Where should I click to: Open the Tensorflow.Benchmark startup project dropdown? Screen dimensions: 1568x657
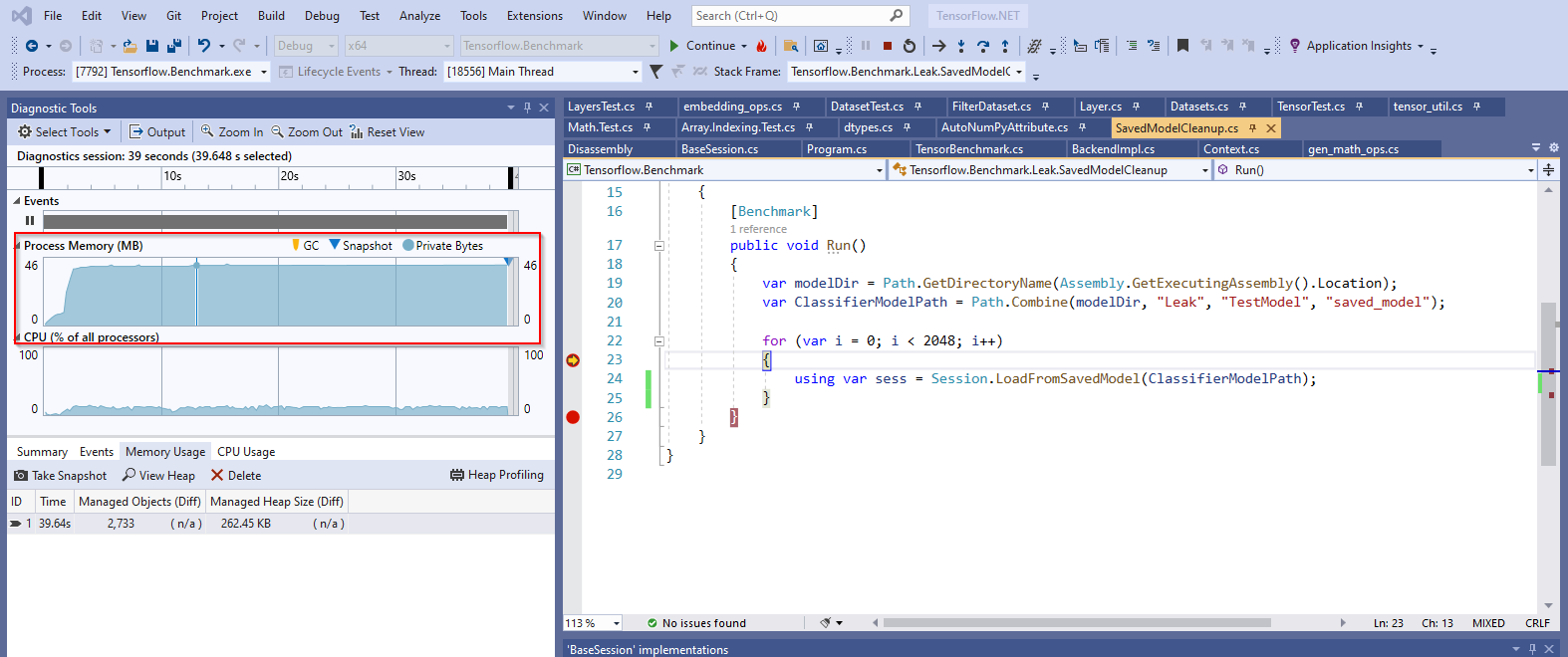pyautogui.click(x=560, y=46)
